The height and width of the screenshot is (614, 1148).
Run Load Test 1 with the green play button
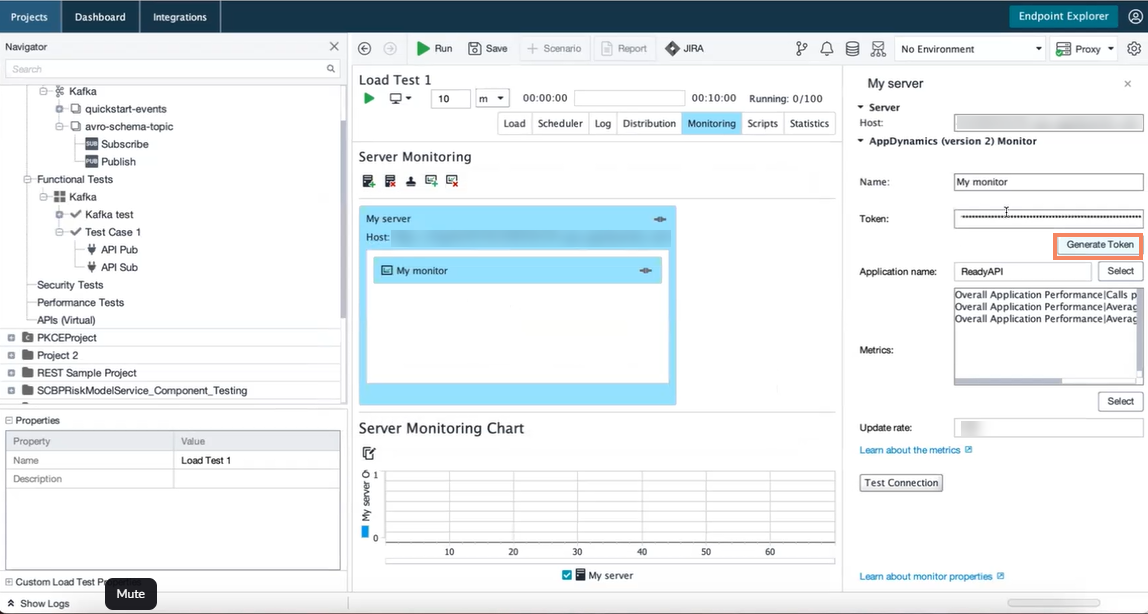point(368,98)
